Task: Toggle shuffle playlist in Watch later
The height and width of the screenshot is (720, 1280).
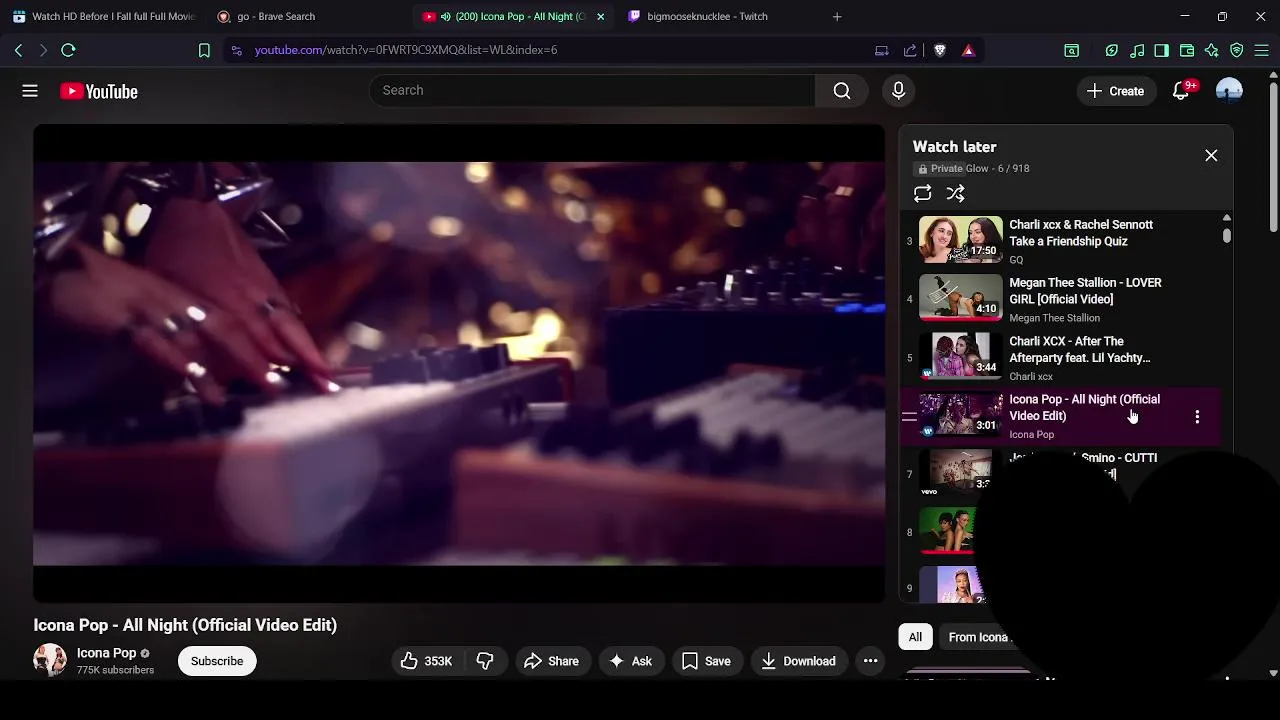Action: pos(956,194)
